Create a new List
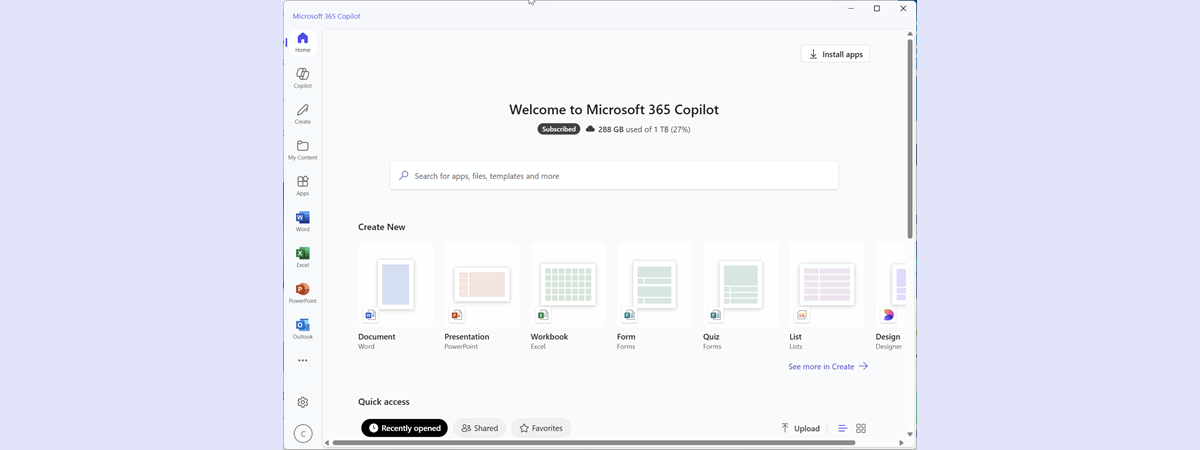 (826, 296)
